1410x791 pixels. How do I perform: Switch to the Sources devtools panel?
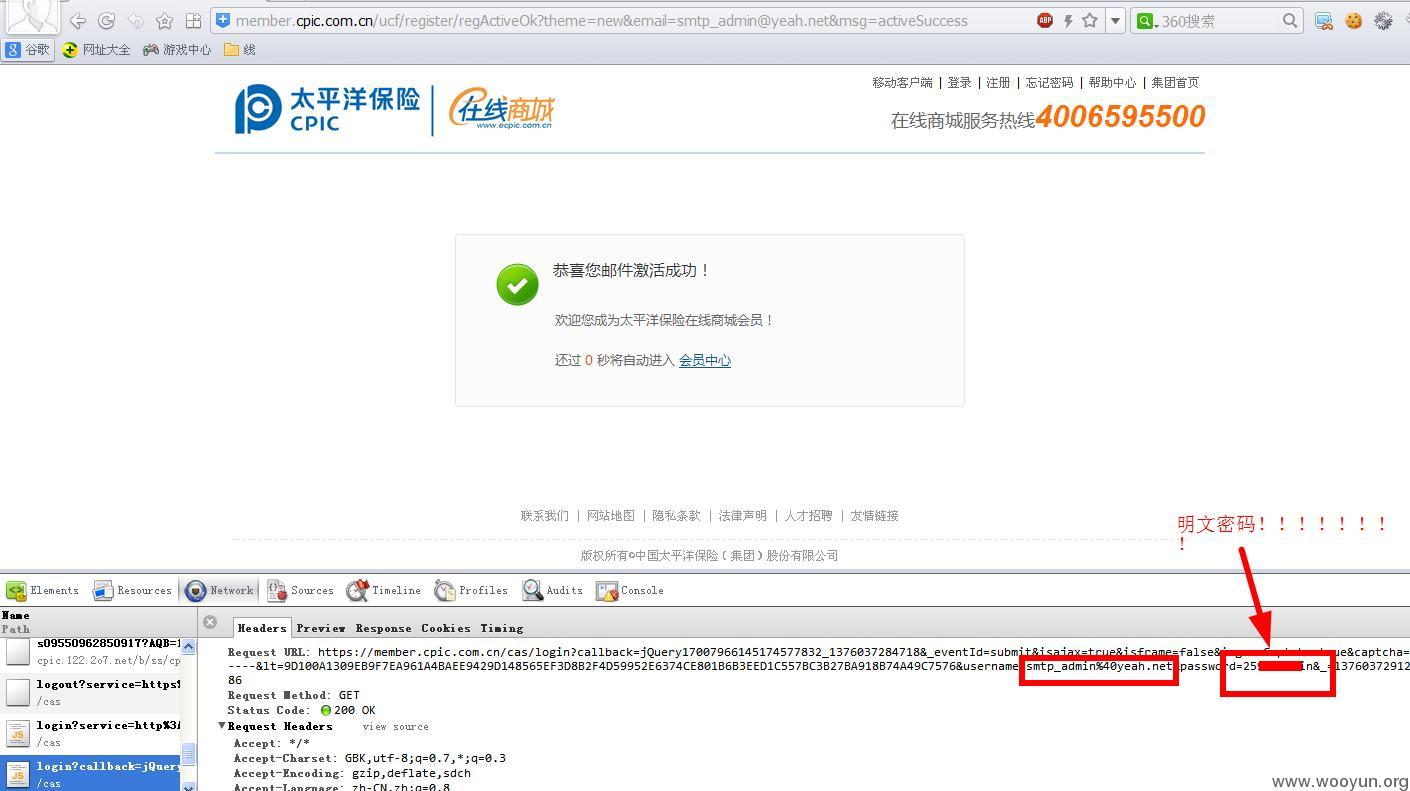point(300,590)
